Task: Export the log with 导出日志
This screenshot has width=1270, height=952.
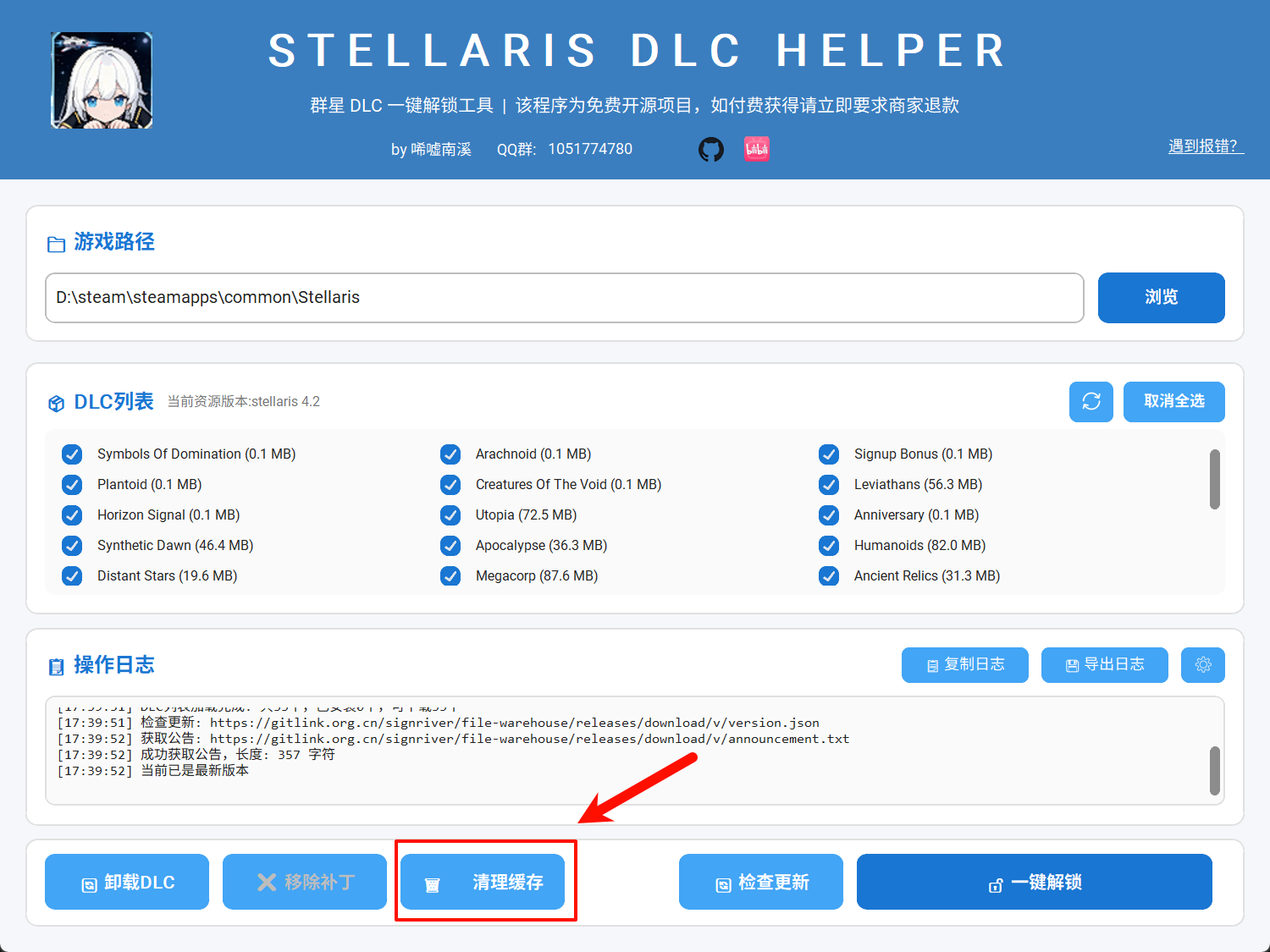Action: coord(1105,665)
